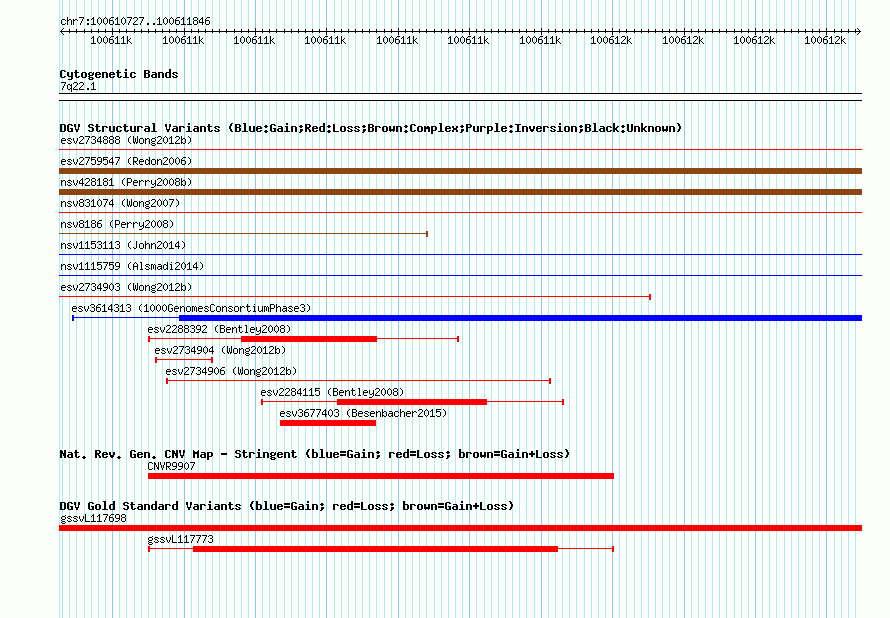
Task: Open variant esv2734904 (Wong2012b) label
Action: [220, 350]
